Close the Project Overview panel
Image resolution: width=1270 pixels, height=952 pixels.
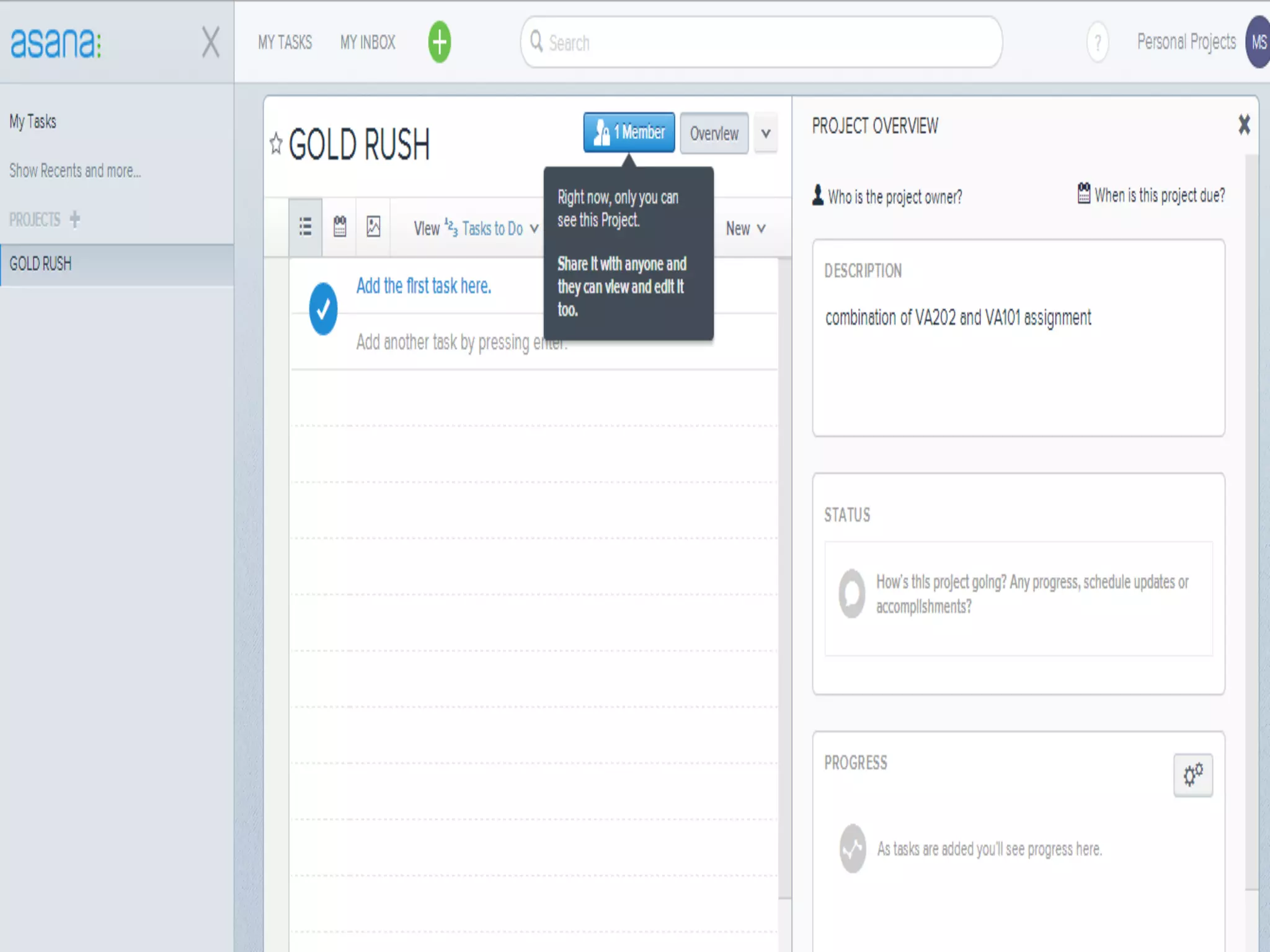(x=1244, y=125)
